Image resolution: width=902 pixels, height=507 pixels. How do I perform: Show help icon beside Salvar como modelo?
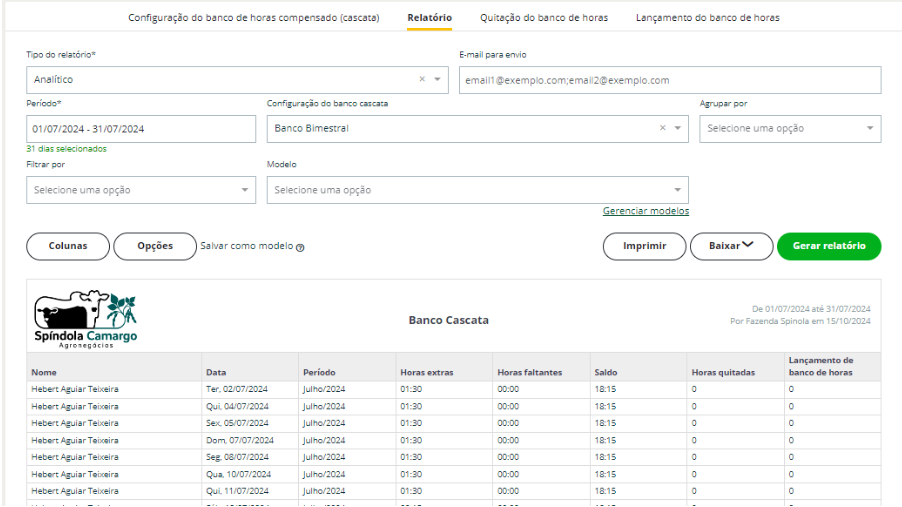300,247
